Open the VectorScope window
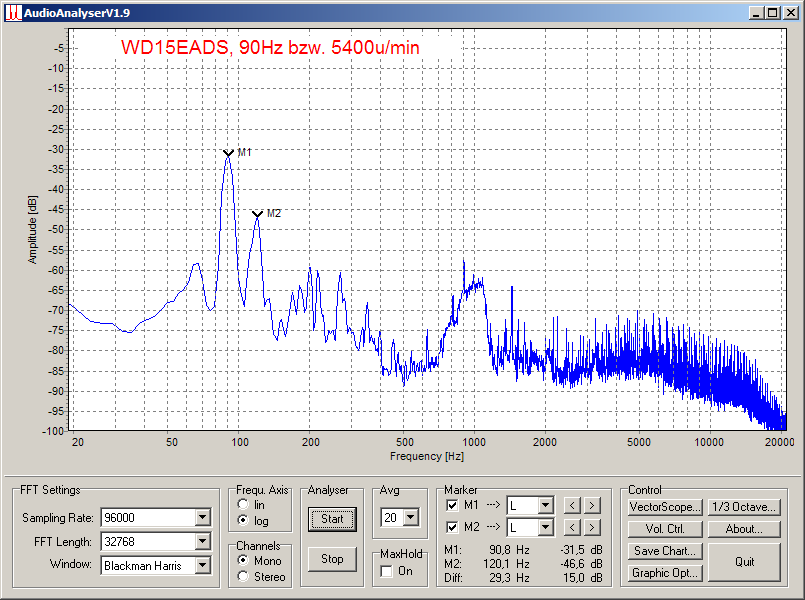 (665, 507)
